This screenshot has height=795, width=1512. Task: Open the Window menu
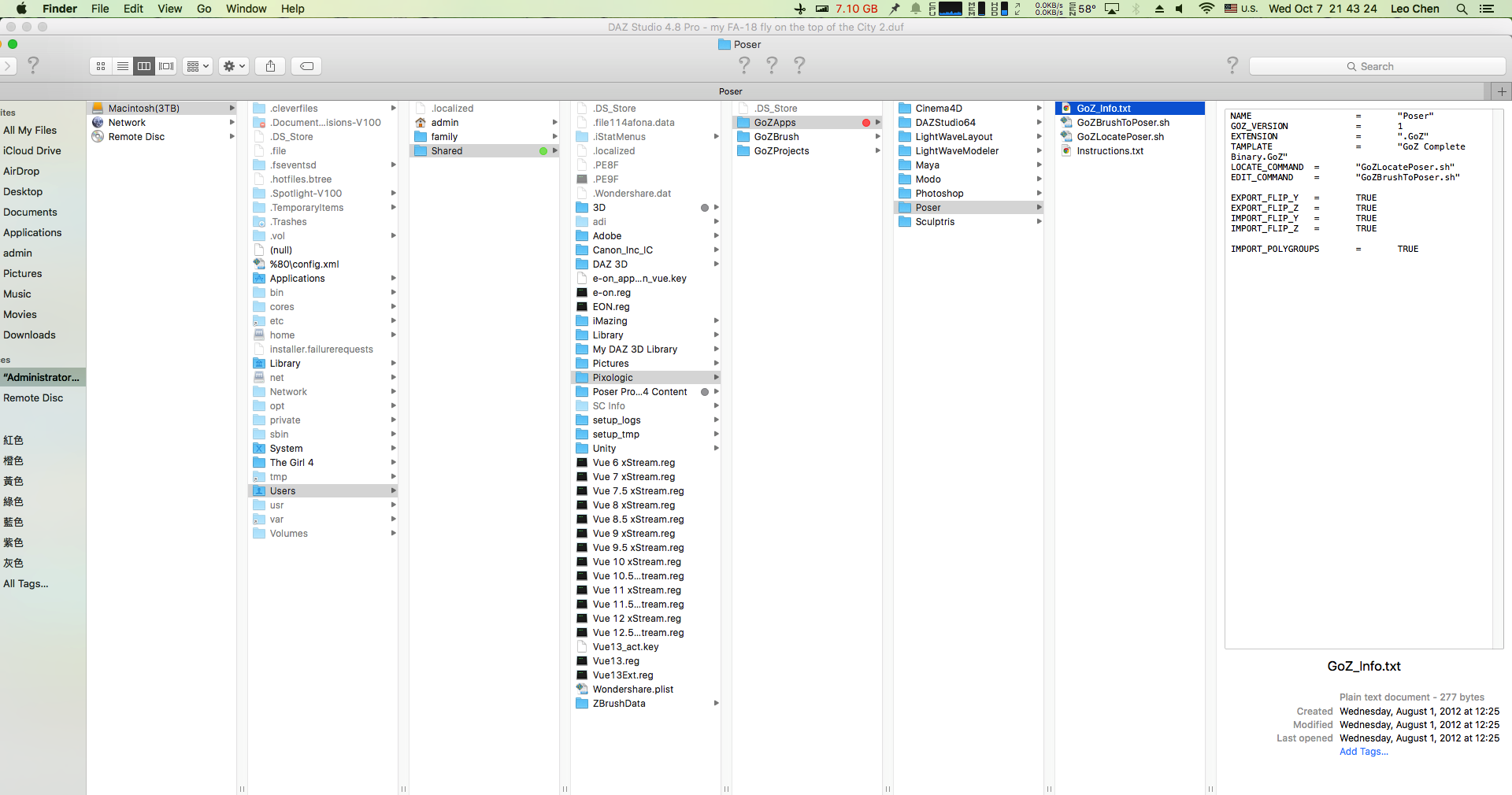click(x=246, y=9)
